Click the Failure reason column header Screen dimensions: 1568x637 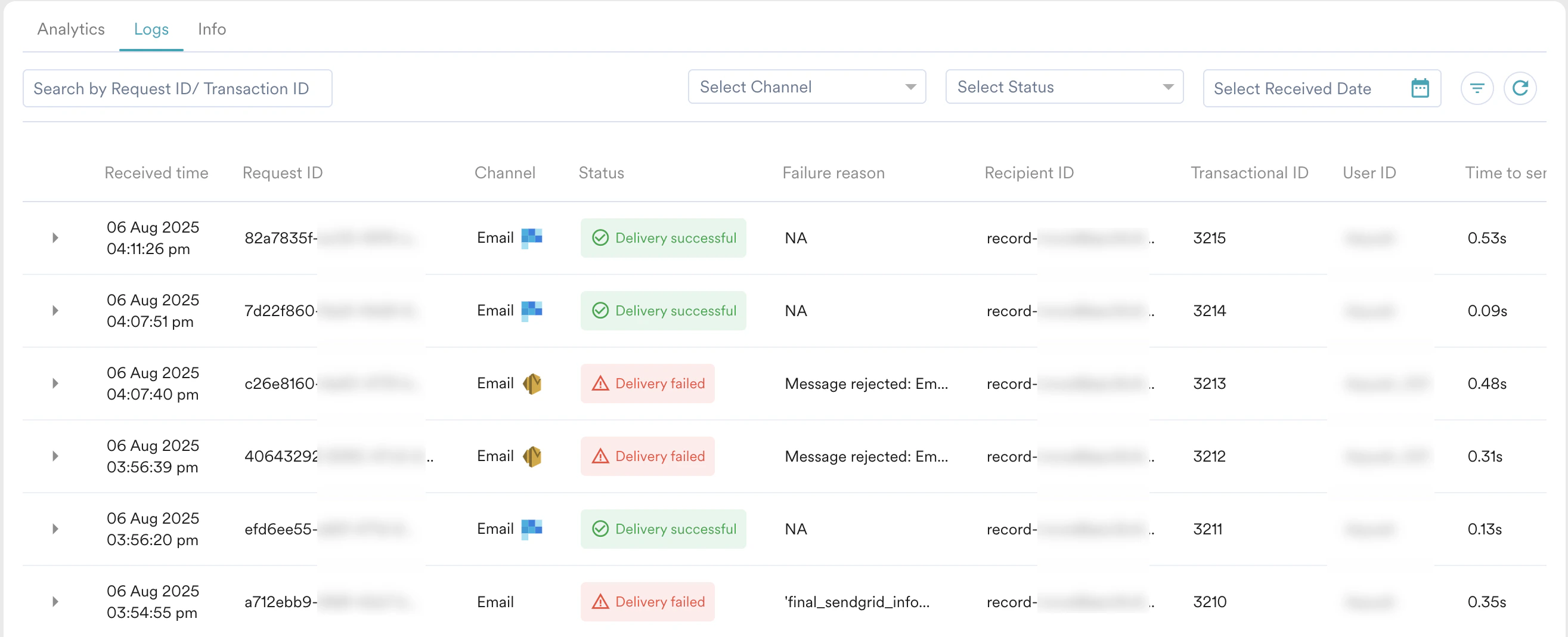click(x=833, y=173)
